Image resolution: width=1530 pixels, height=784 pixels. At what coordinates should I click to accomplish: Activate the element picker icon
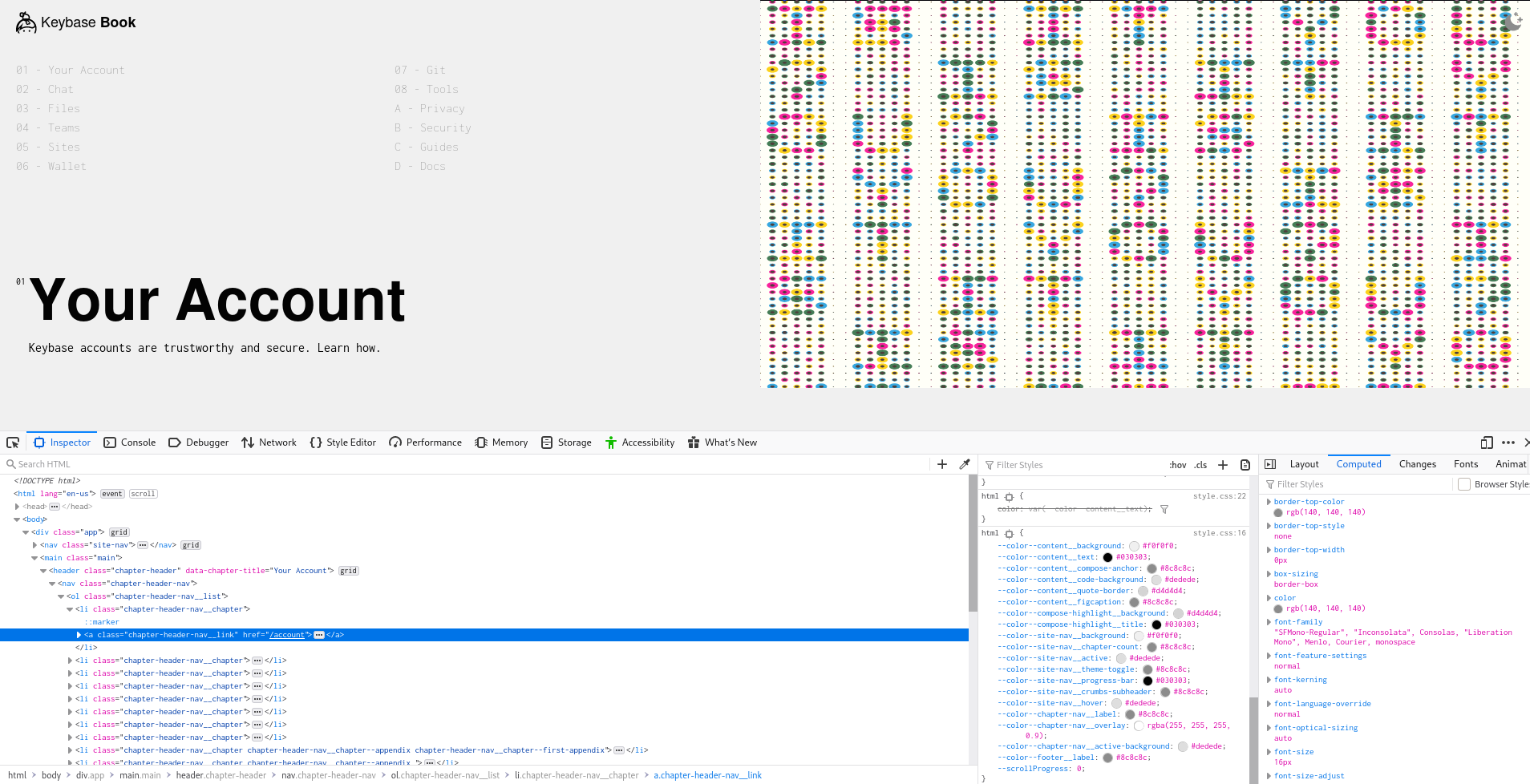13,443
